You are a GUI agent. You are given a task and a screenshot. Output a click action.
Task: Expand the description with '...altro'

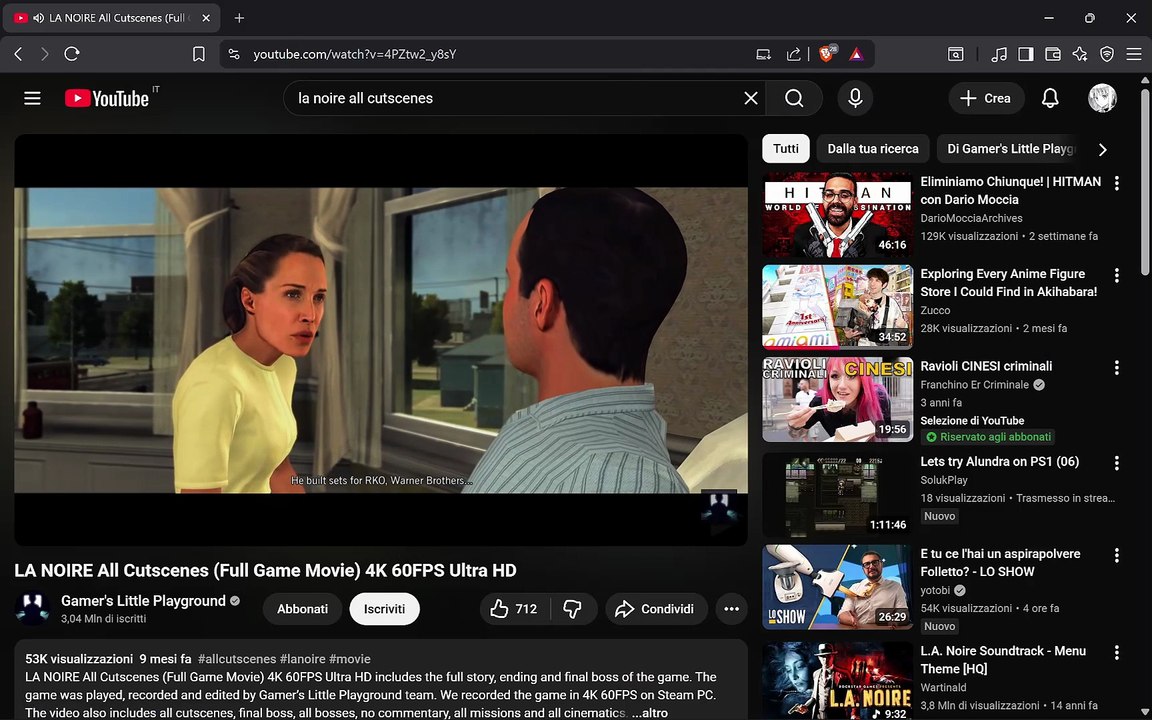pos(649,713)
